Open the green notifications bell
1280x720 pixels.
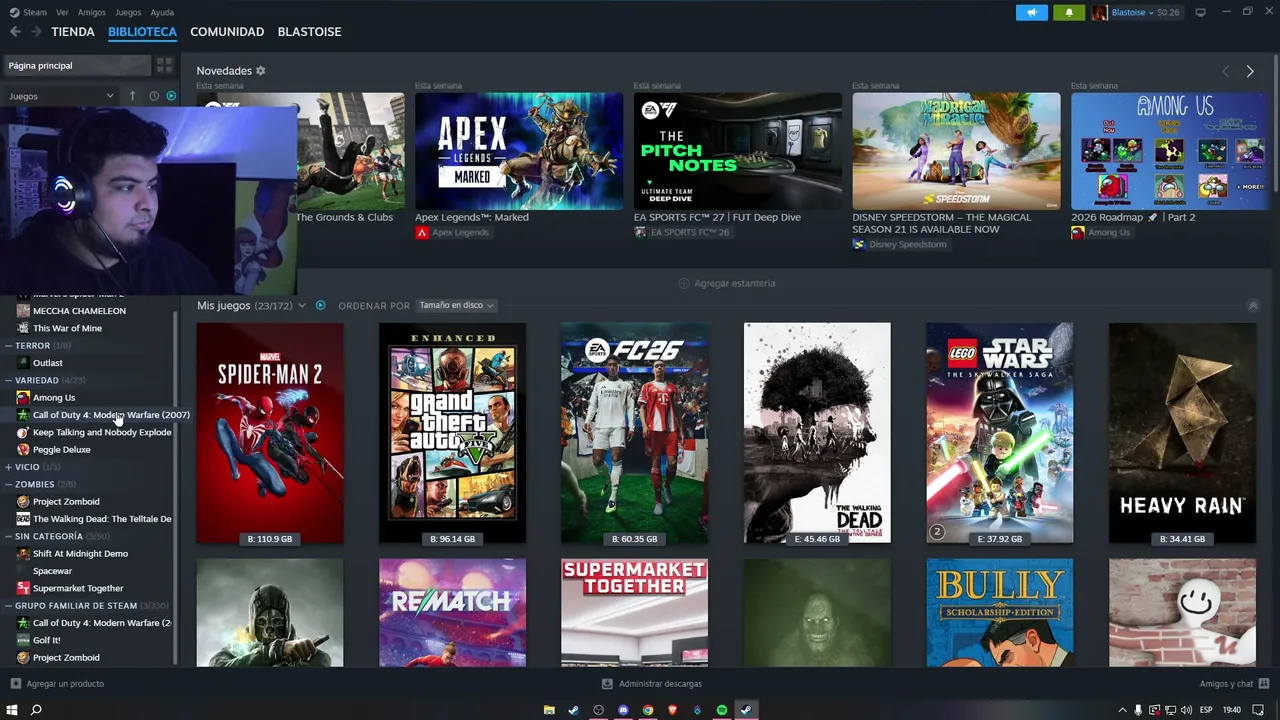tap(1069, 12)
